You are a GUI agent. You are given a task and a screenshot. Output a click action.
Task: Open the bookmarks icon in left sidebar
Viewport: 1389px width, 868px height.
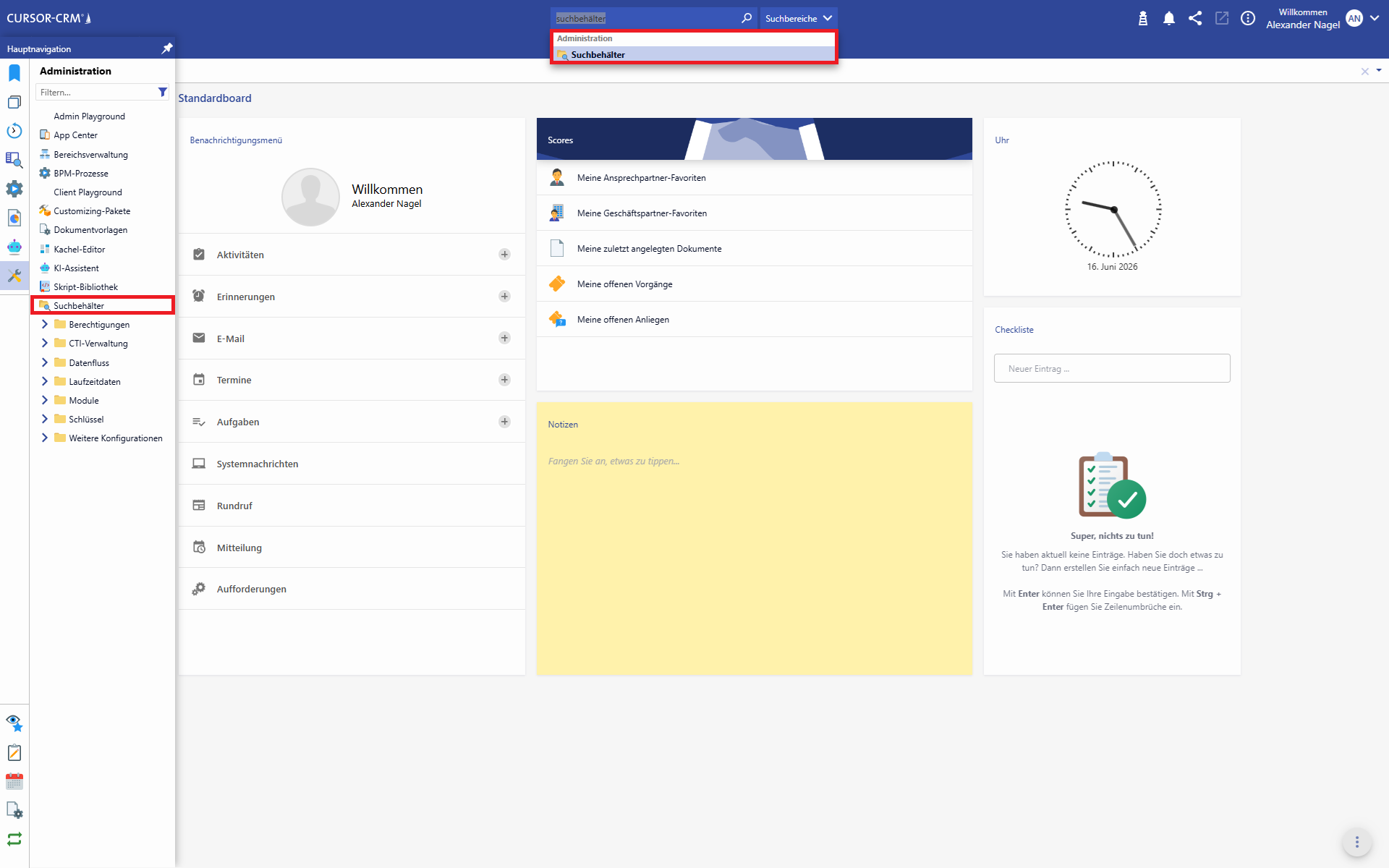pos(14,73)
